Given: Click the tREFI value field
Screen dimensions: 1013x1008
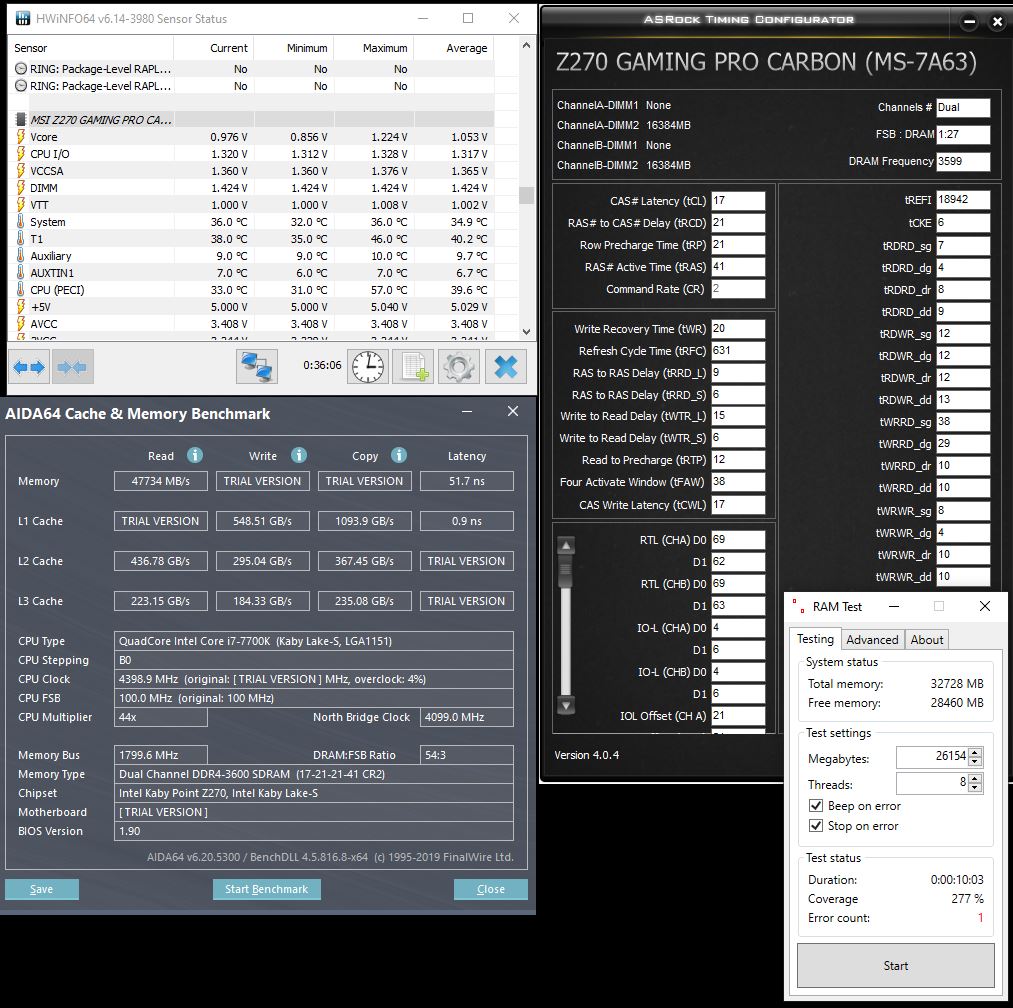Looking at the screenshot, I should 963,200.
